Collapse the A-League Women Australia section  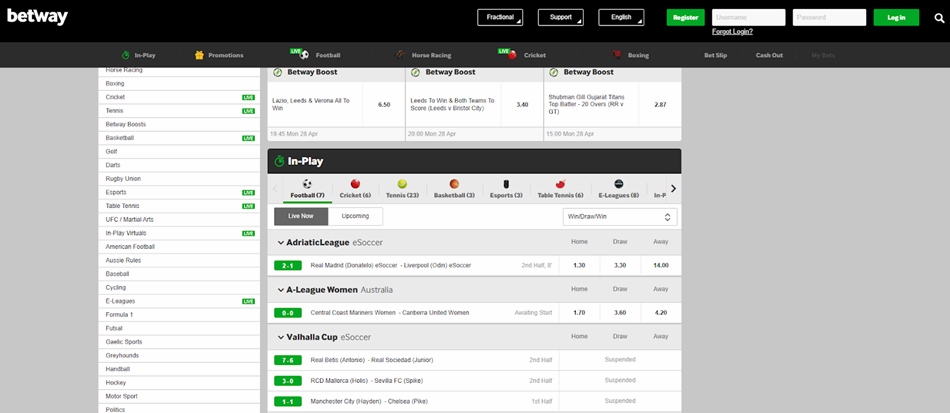pos(281,290)
